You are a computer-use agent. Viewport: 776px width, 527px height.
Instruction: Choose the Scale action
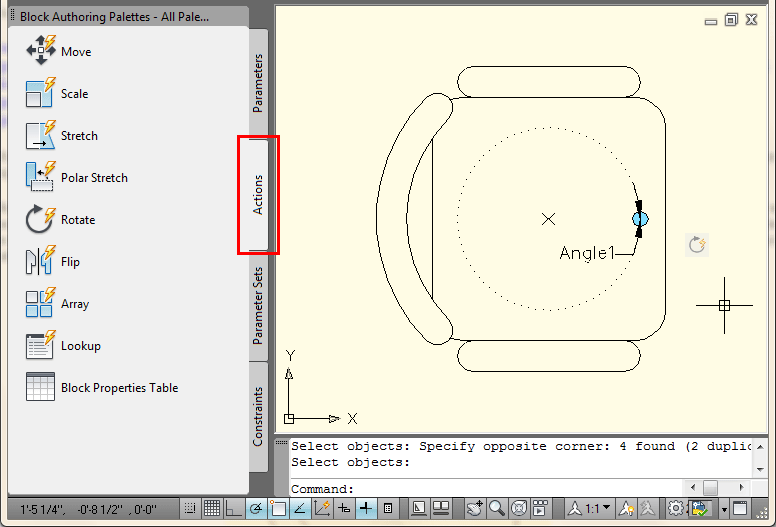pyautogui.click(x=57, y=93)
